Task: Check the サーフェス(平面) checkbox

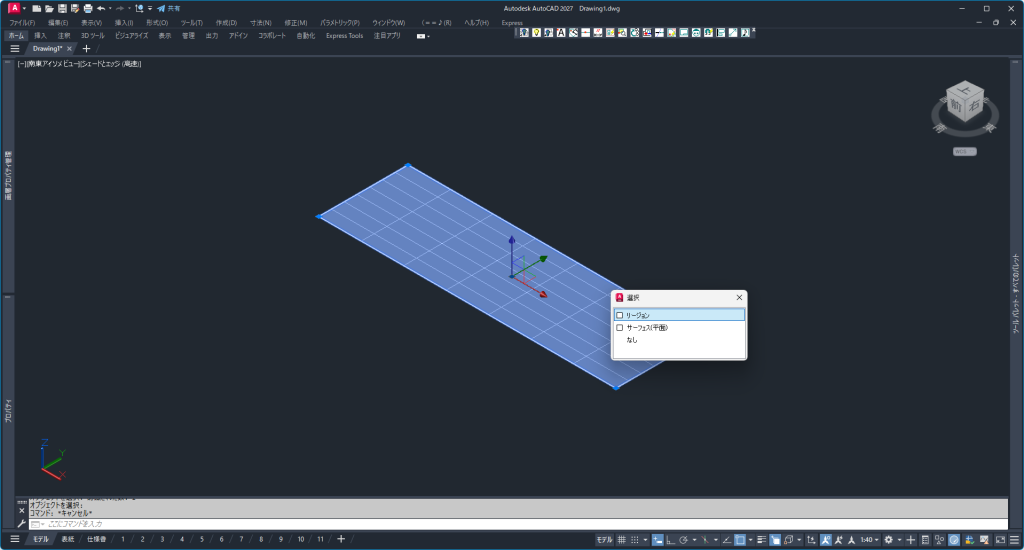Action: 620,327
